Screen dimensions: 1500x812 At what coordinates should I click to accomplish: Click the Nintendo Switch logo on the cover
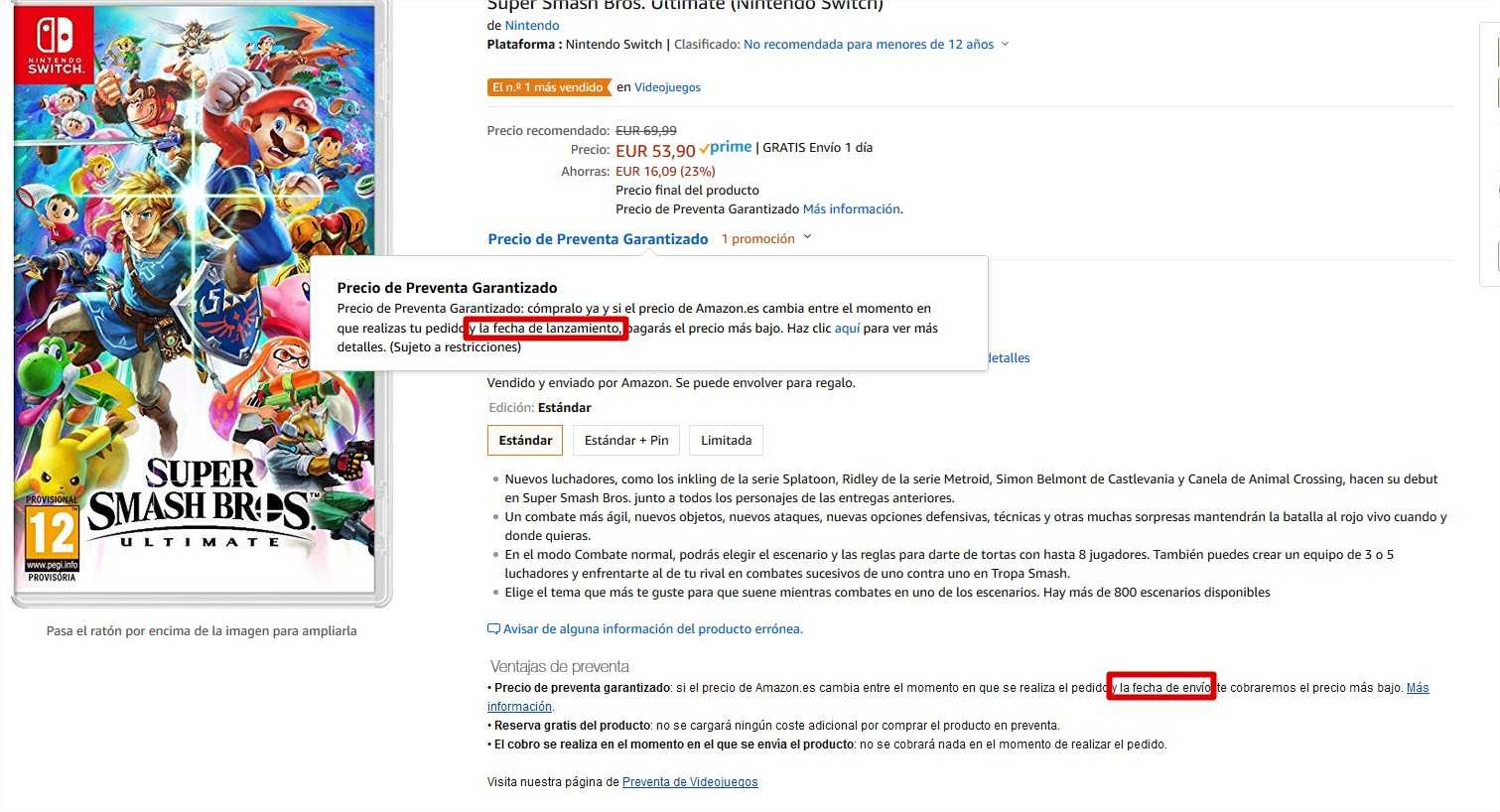point(55,43)
